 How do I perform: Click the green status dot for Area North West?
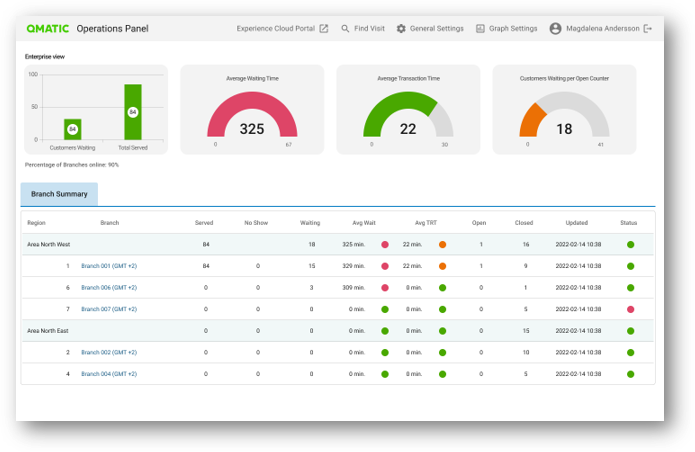pyautogui.click(x=631, y=245)
